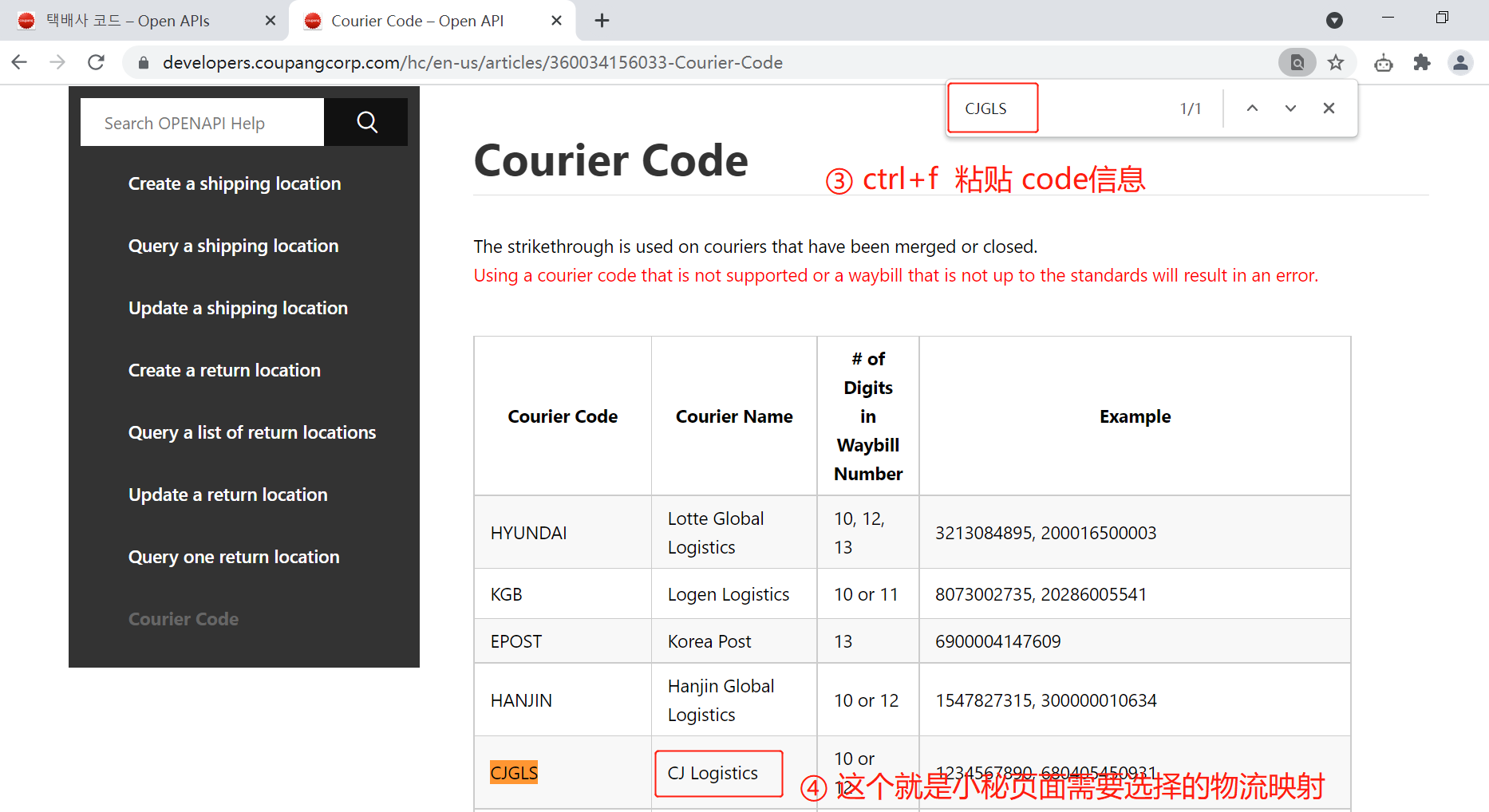Click the example value 6900004147609
The width and height of the screenshot is (1489, 812).
point(998,641)
